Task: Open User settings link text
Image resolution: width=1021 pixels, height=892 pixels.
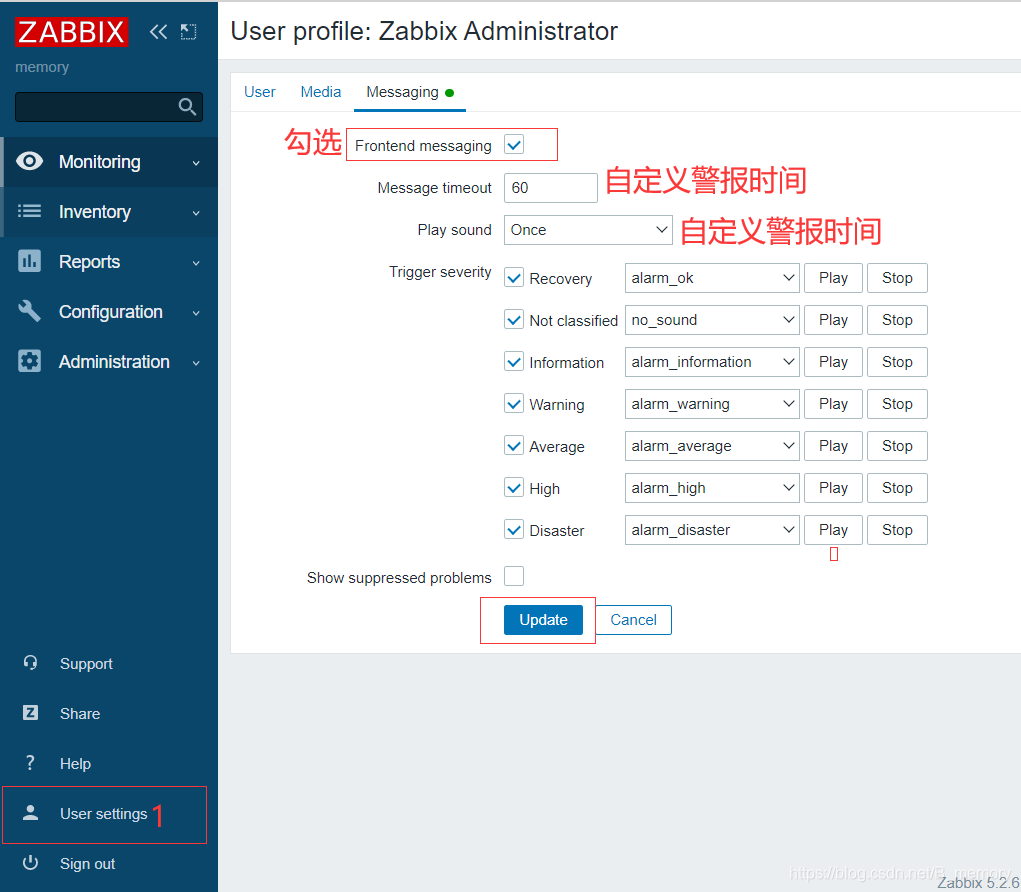Action: 104,814
